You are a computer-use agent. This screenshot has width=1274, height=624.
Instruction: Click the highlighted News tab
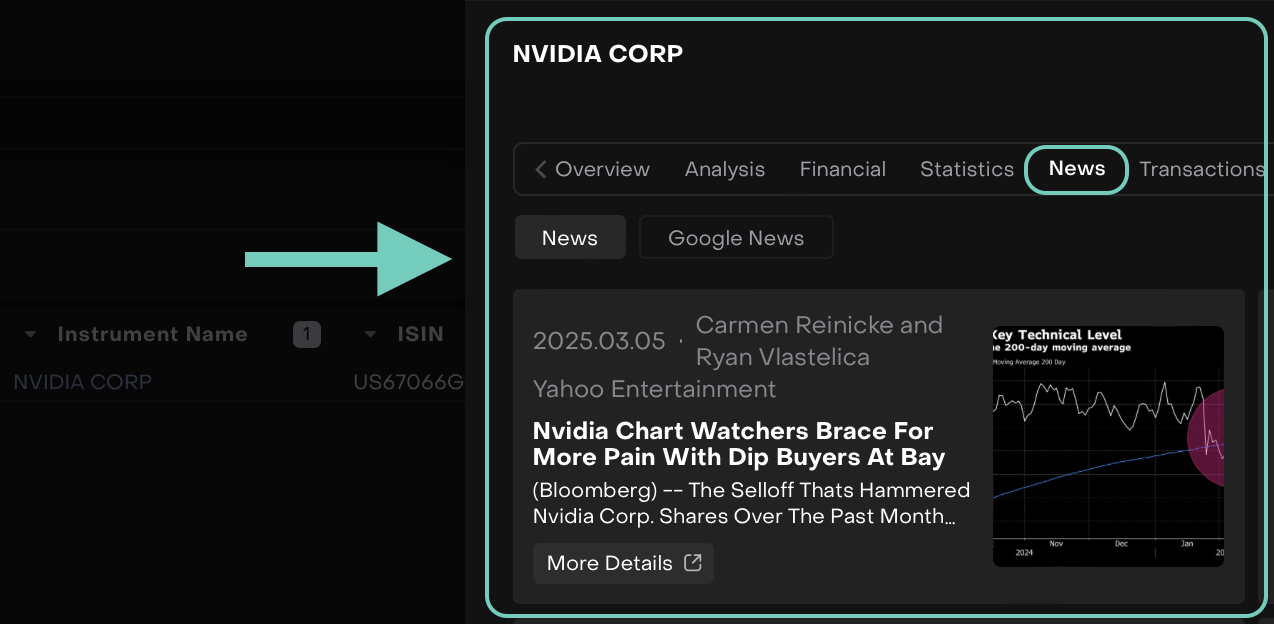1076,169
